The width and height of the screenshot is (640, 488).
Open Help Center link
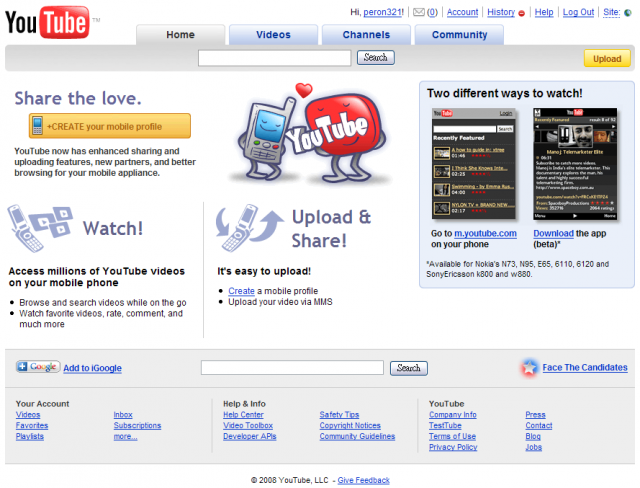[x=243, y=415]
